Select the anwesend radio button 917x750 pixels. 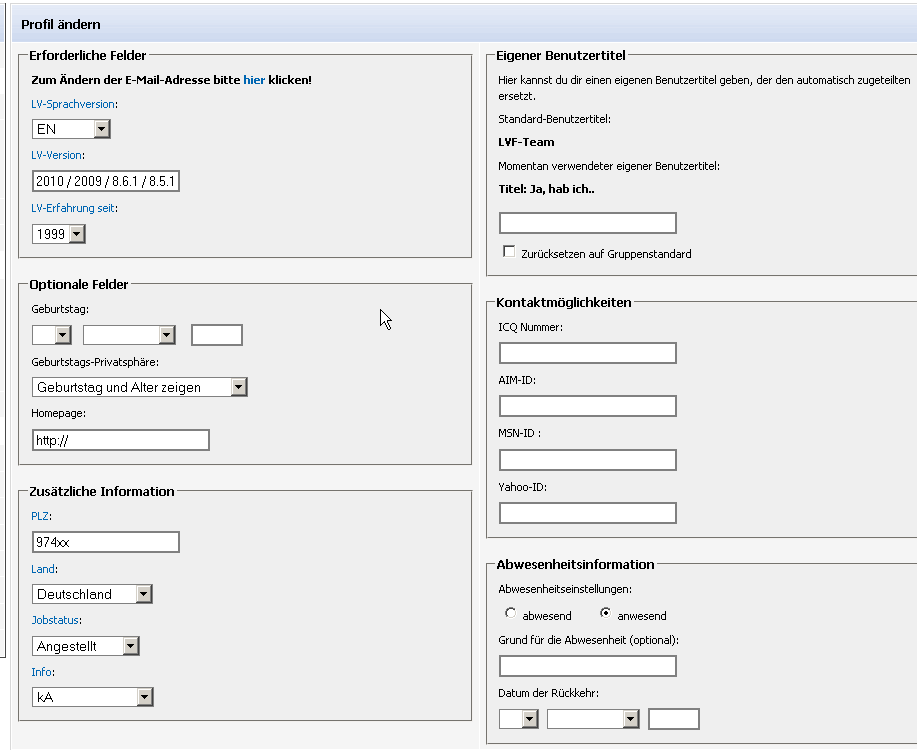(x=605, y=613)
